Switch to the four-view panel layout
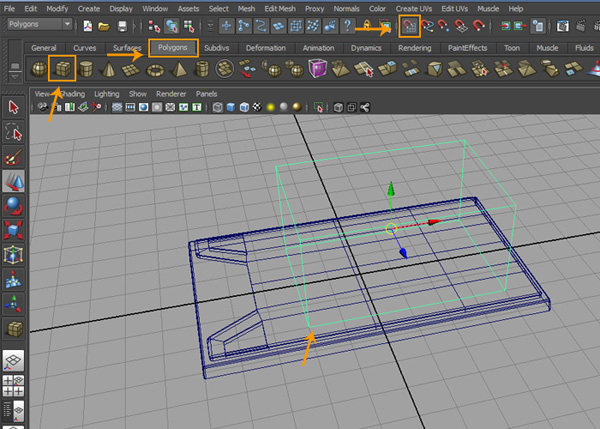Viewport: 600px width, 429px height. click(14, 386)
